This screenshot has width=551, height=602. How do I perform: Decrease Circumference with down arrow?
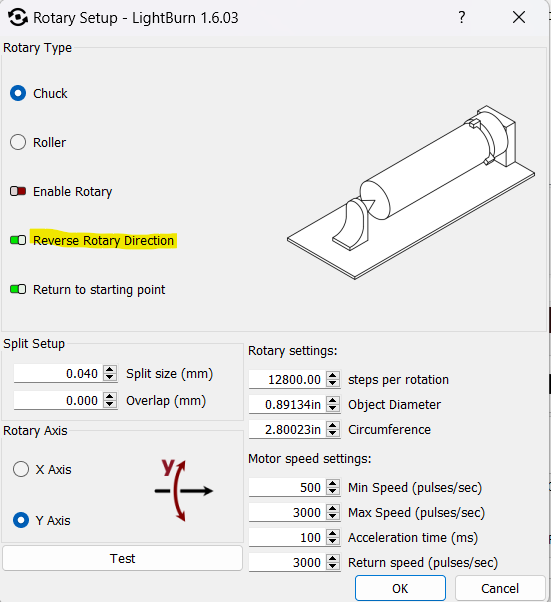pos(333,433)
